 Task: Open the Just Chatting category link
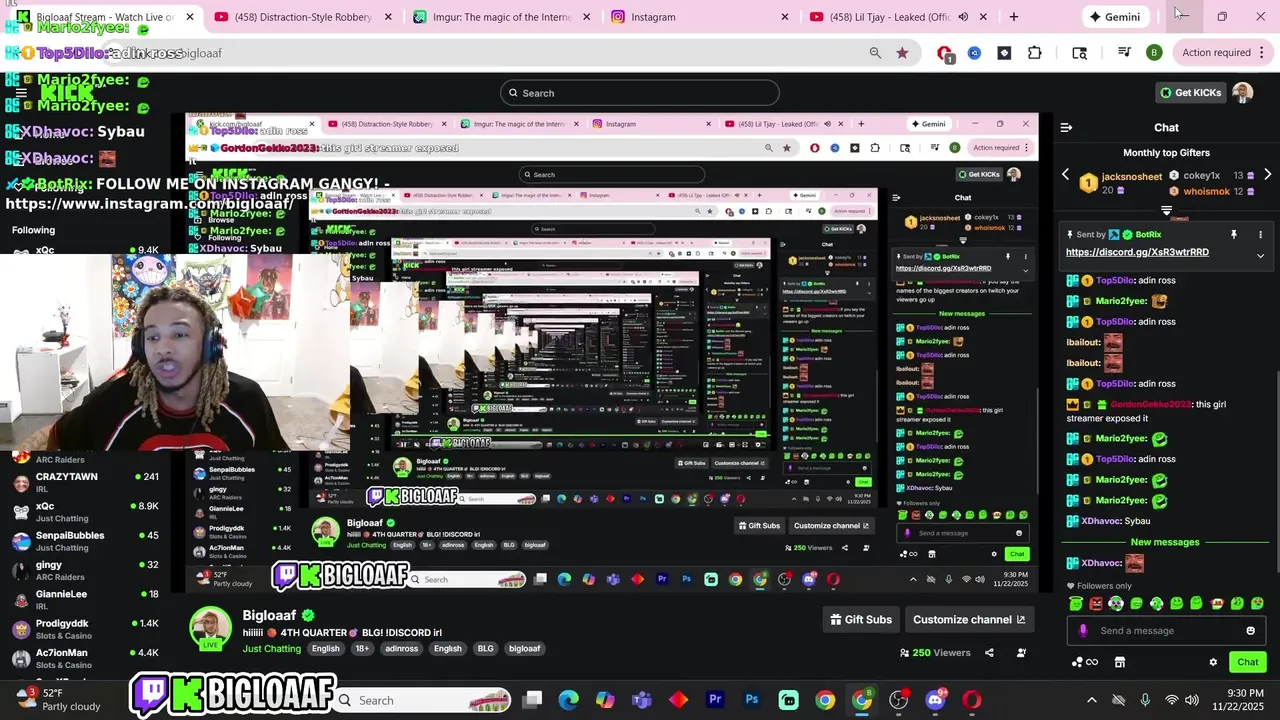pyautogui.click(x=271, y=649)
